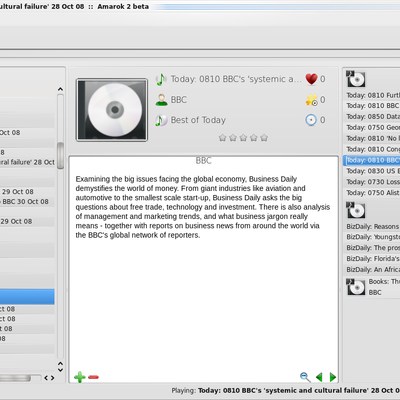Click the Best of Today album icon
The width and height of the screenshot is (400, 400).
pyautogui.click(x=161, y=120)
